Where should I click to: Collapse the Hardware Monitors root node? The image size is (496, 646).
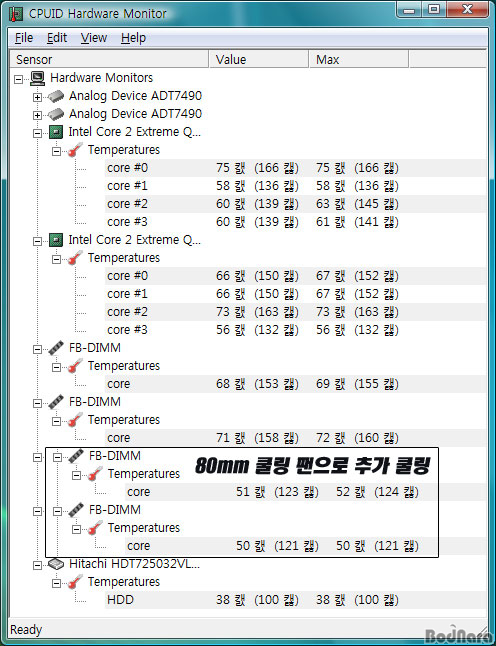click(19, 79)
